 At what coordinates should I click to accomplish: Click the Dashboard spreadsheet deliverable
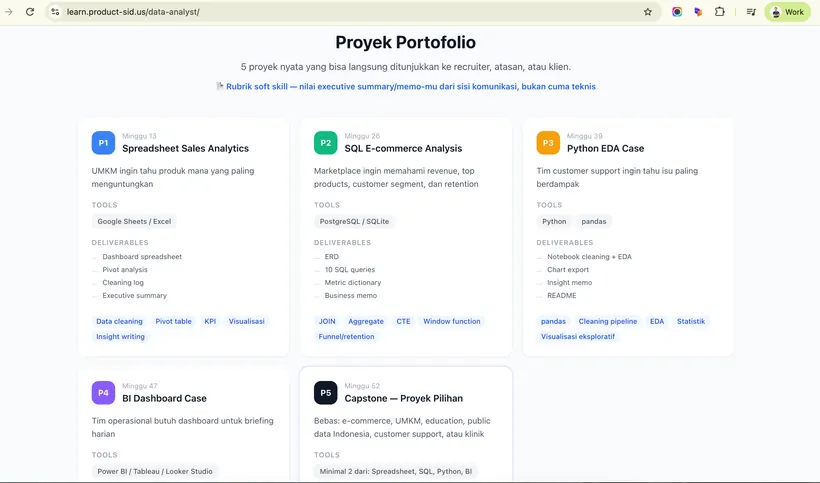pos(142,257)
